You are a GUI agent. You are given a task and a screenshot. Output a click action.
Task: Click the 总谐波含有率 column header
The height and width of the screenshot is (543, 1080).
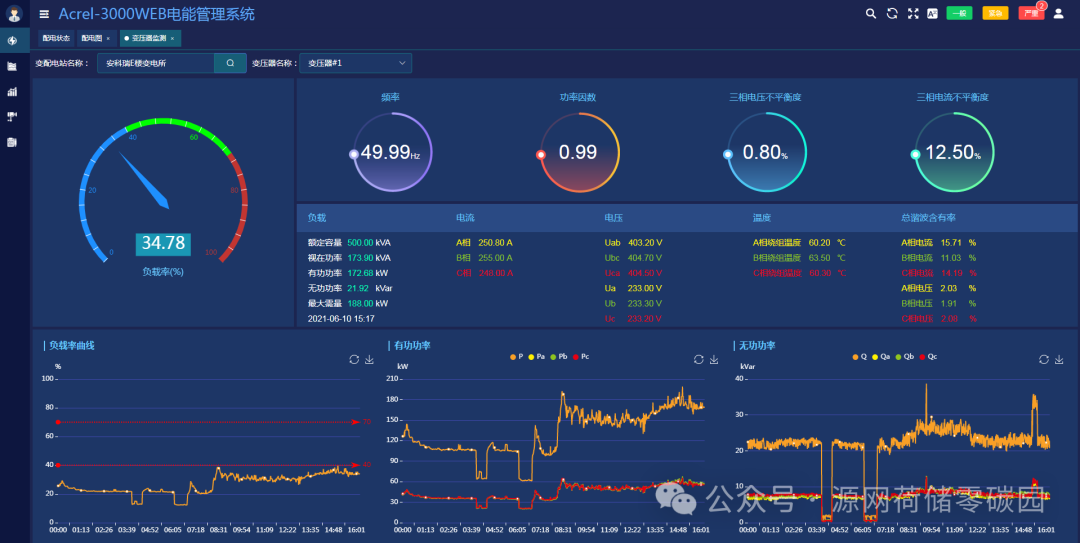[x=928, y=218]
